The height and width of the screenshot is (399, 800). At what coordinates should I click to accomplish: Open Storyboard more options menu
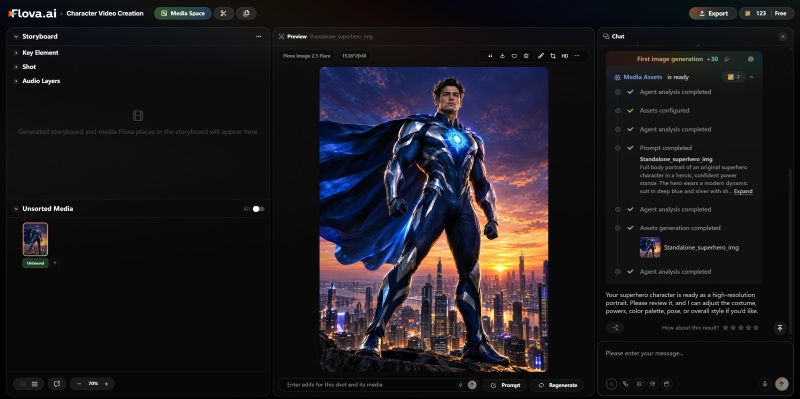tap(258, 37)
